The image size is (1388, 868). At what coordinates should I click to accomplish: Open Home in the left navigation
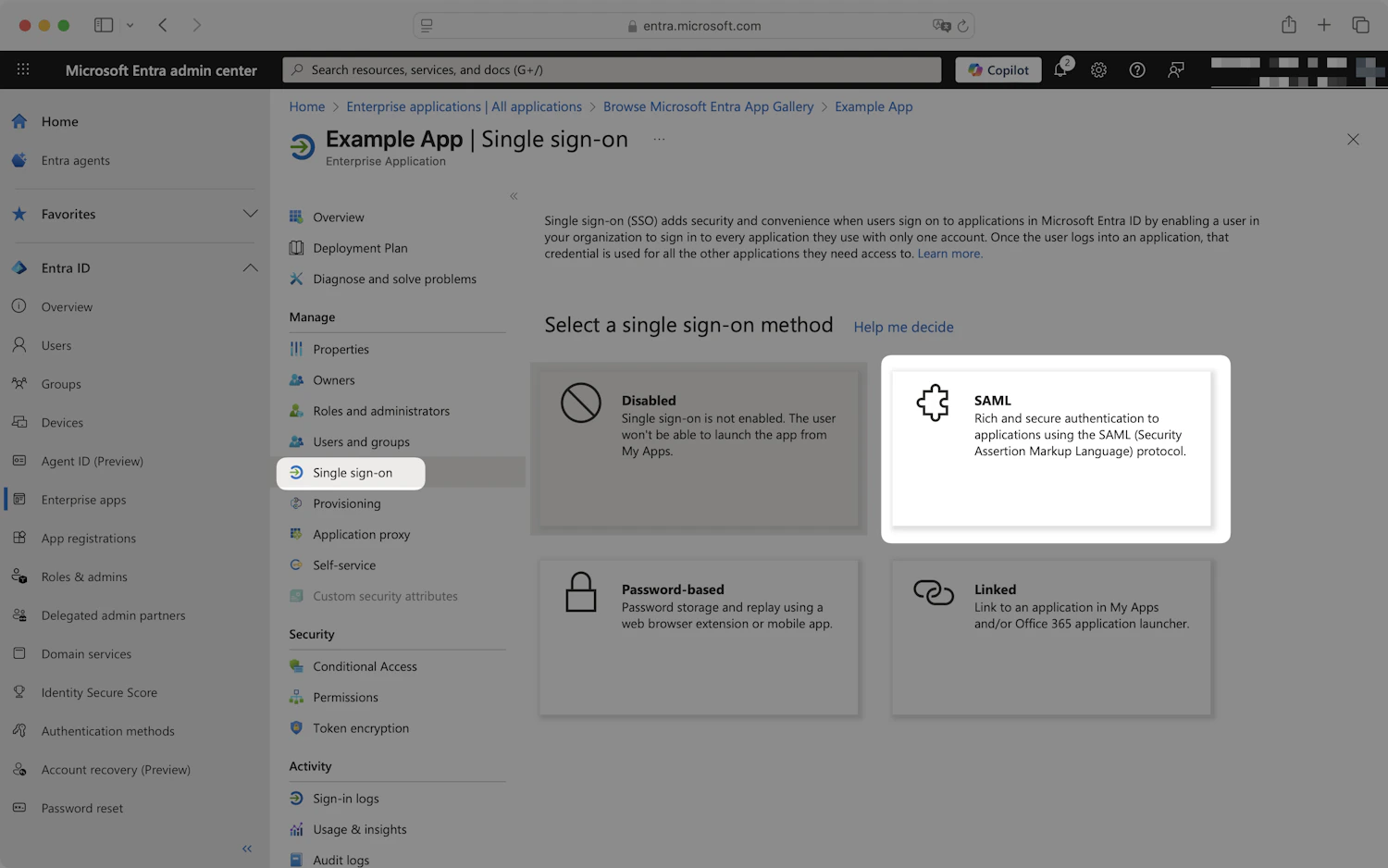(59, 121)
